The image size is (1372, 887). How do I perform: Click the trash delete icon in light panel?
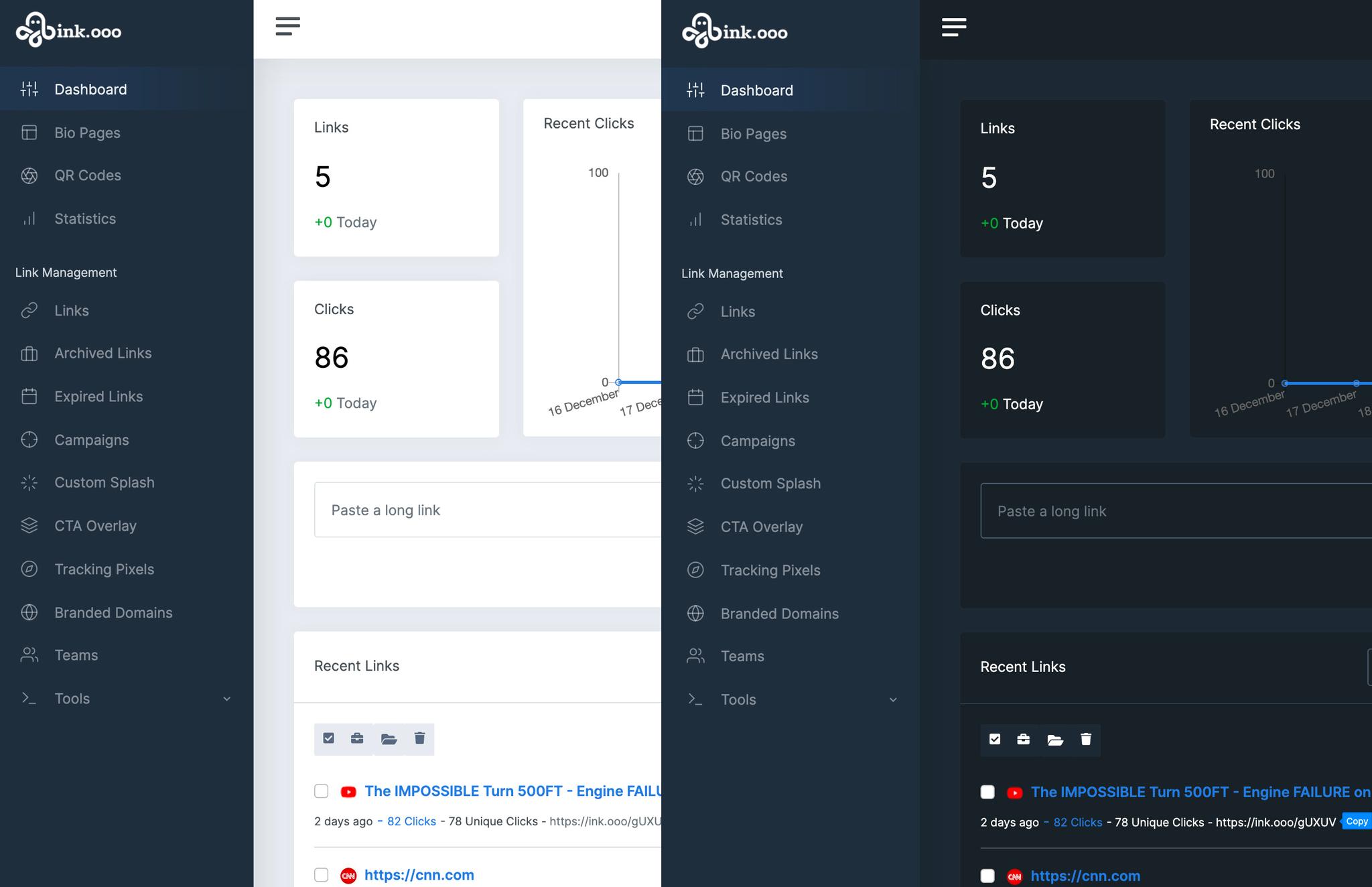(419, 738)
